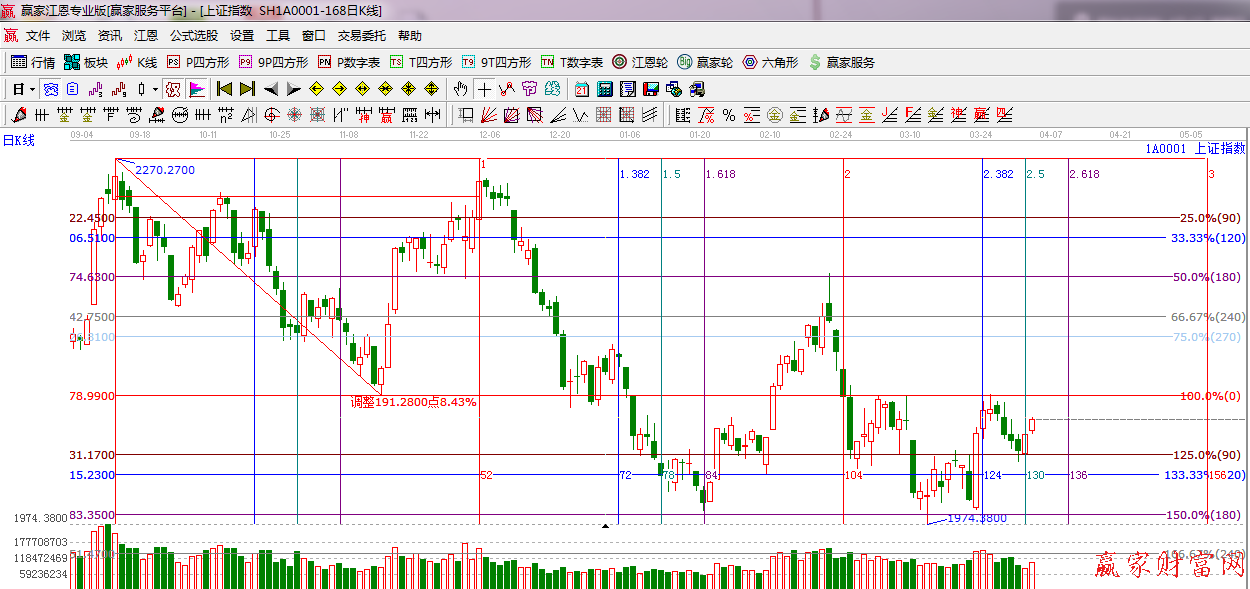
Task: Click the black right-pointing triangle arrow
Action: tap(294, 89)
